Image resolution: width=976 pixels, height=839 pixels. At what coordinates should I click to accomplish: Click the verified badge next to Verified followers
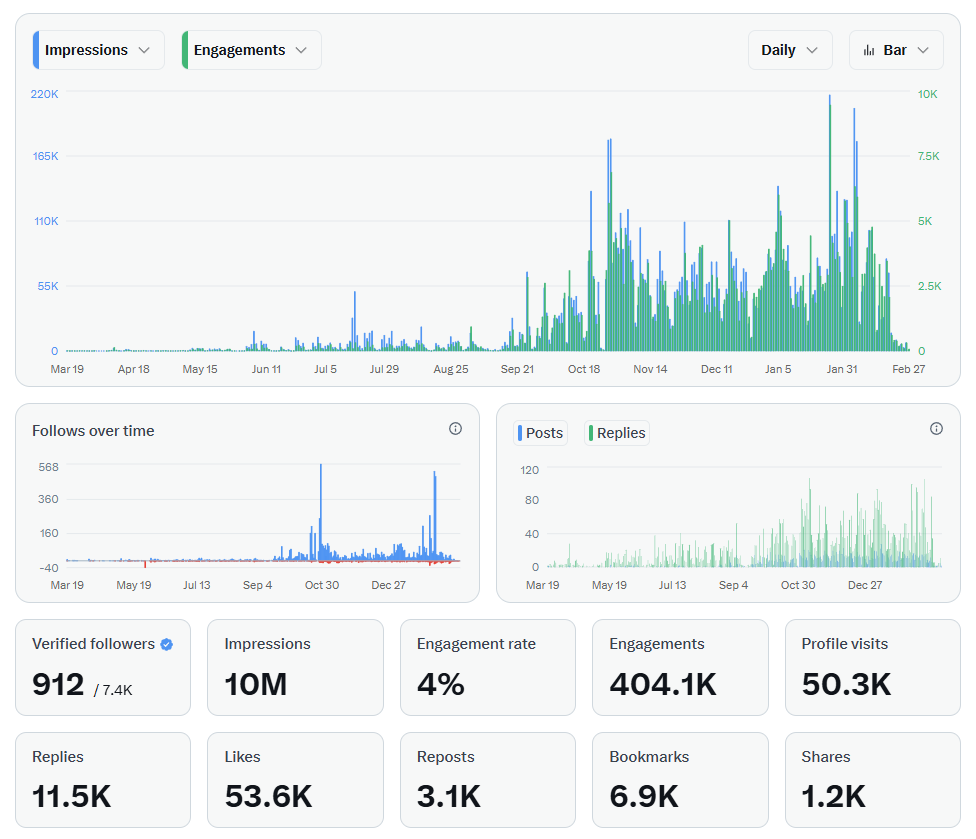tap(167, 644)
